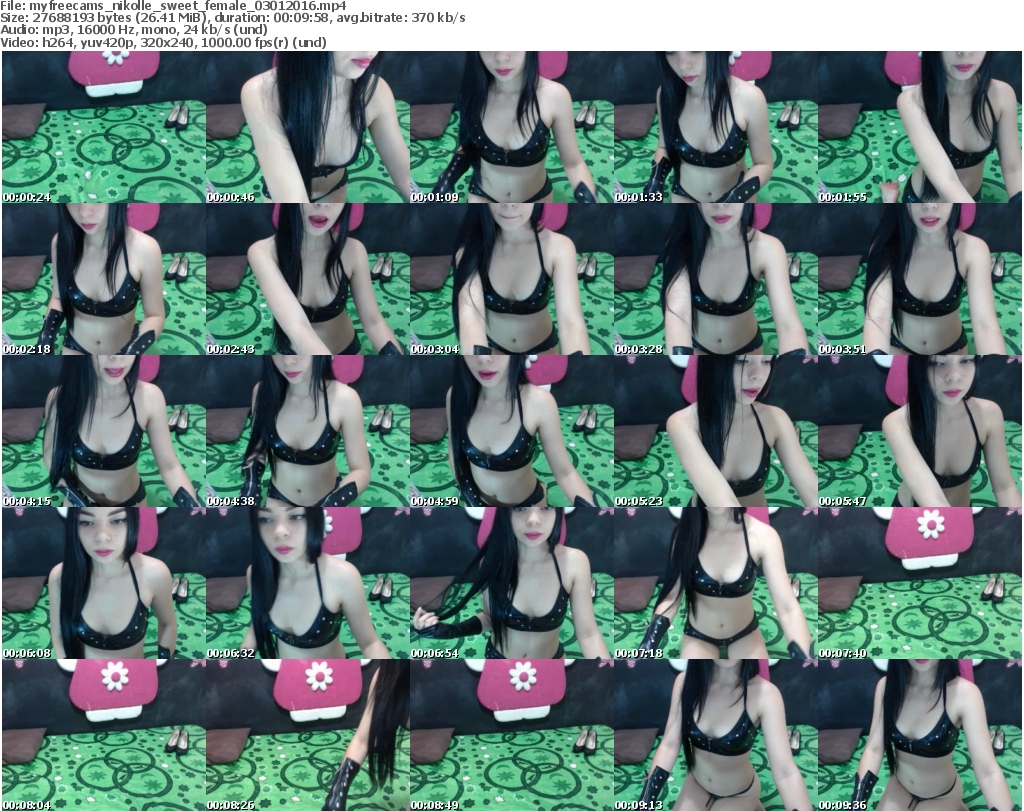
Task: Choose the frame labeled 00:03:04
Action: 512,279
